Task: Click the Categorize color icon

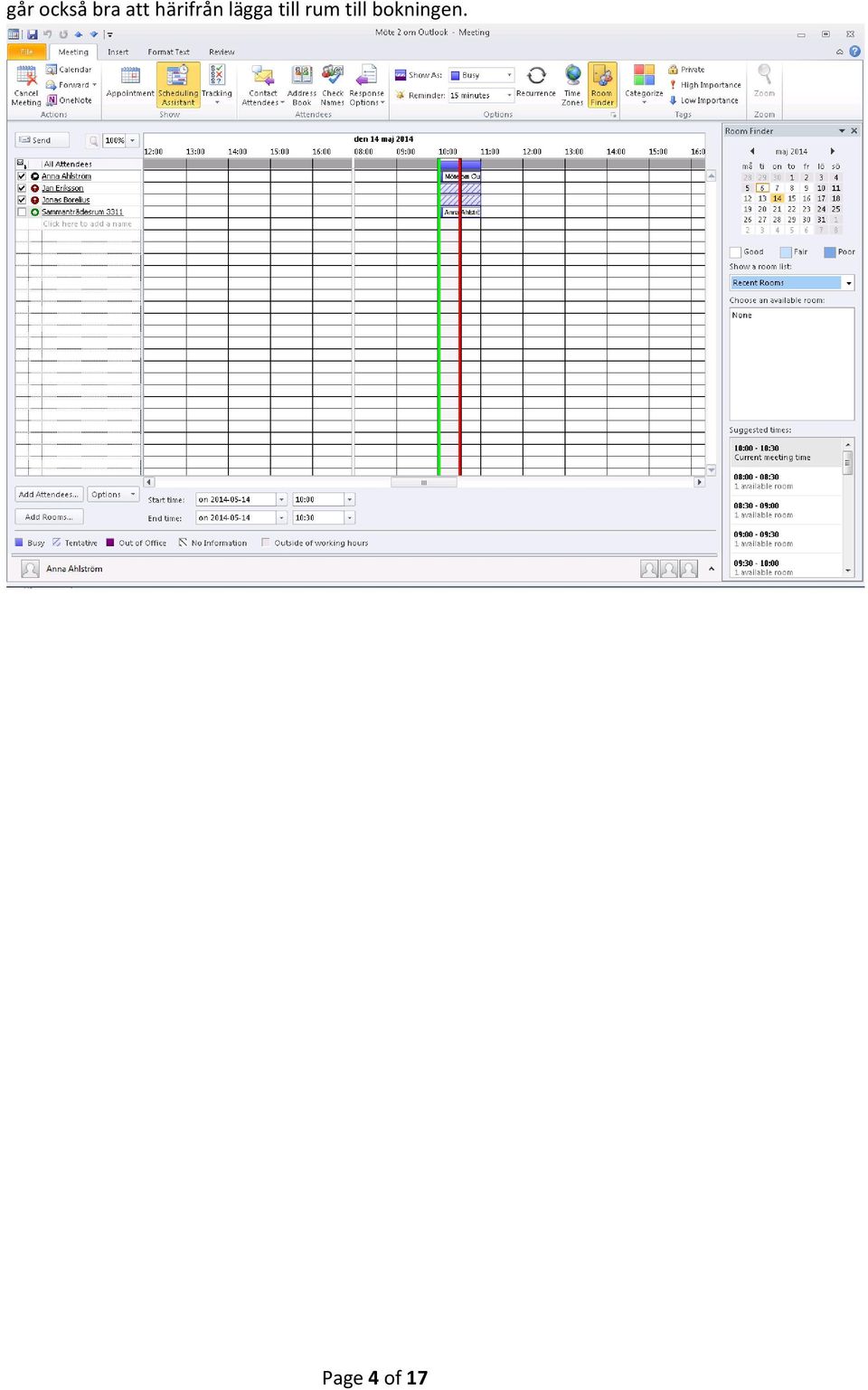Action: point(644,75)
